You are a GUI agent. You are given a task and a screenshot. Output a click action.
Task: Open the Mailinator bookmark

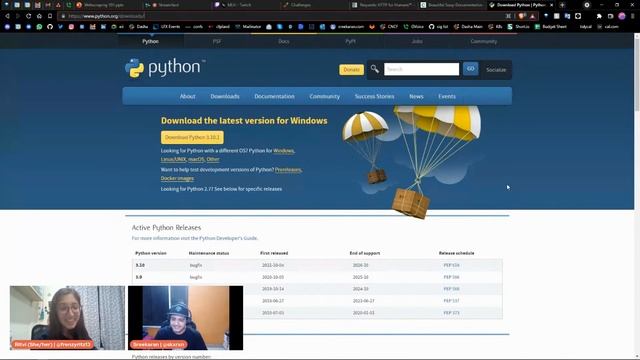point(248,27)
